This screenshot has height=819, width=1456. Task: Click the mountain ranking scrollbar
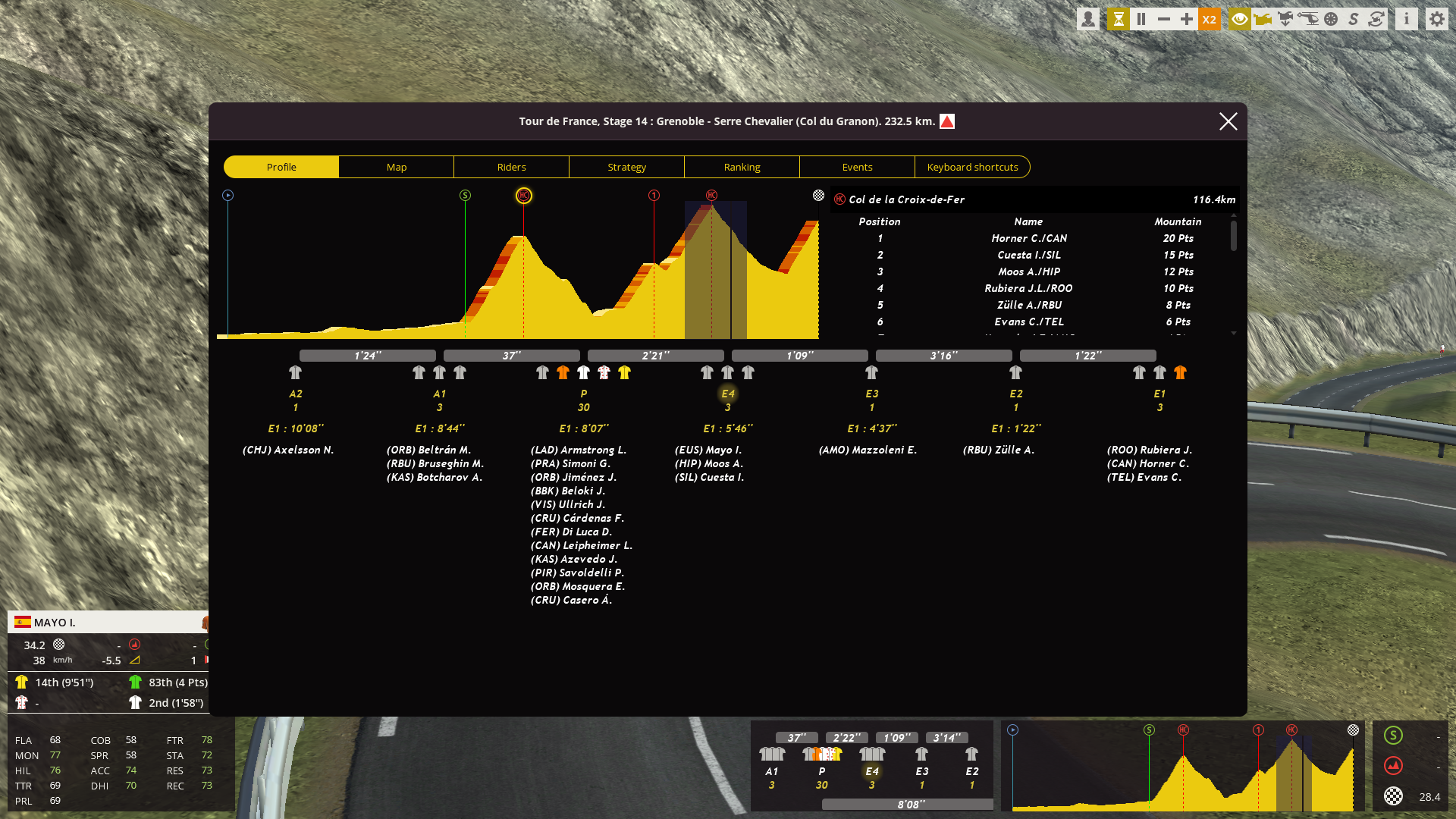[1234, 235]
